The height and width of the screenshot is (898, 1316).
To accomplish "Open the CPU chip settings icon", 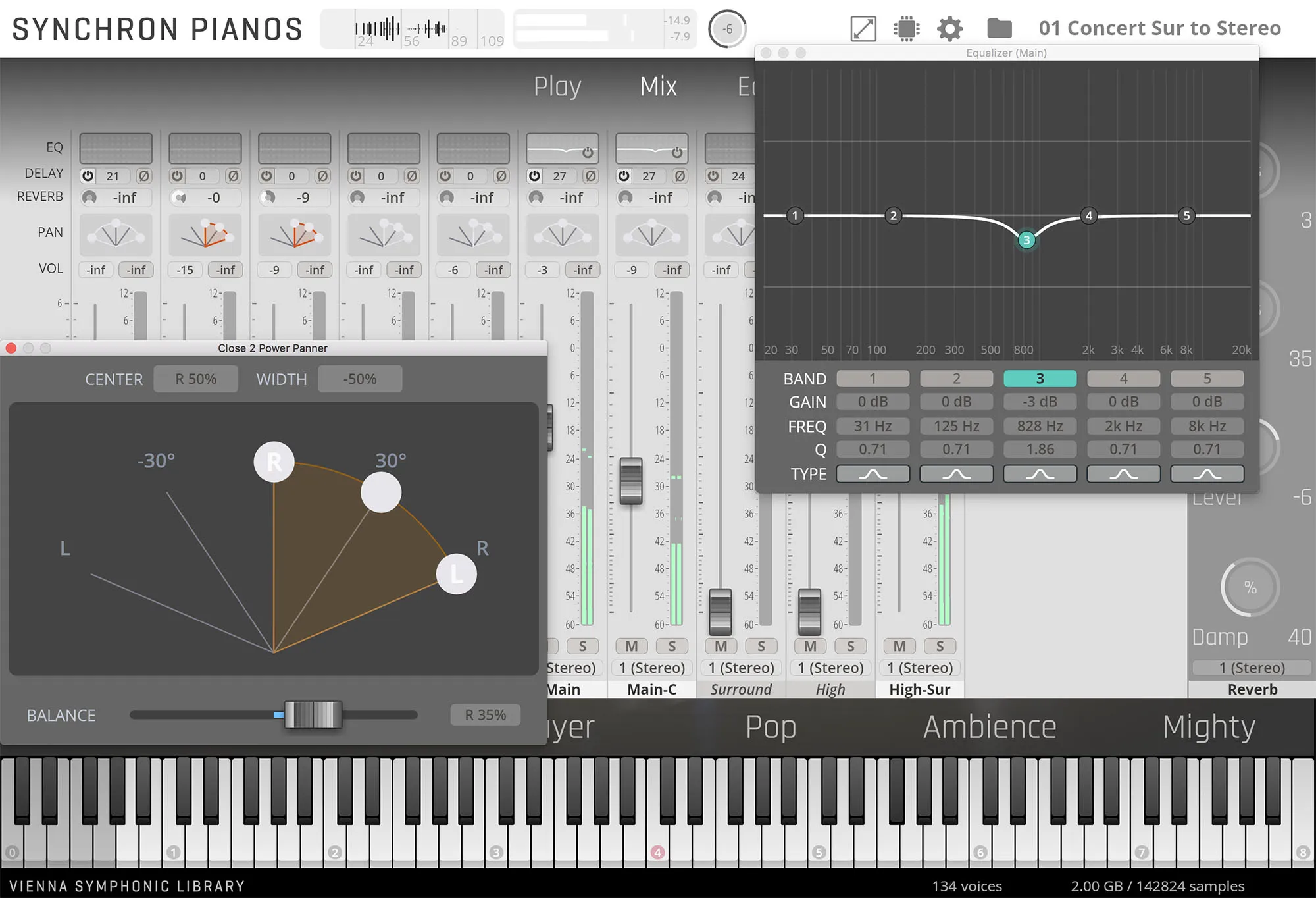I will [906, 29].
